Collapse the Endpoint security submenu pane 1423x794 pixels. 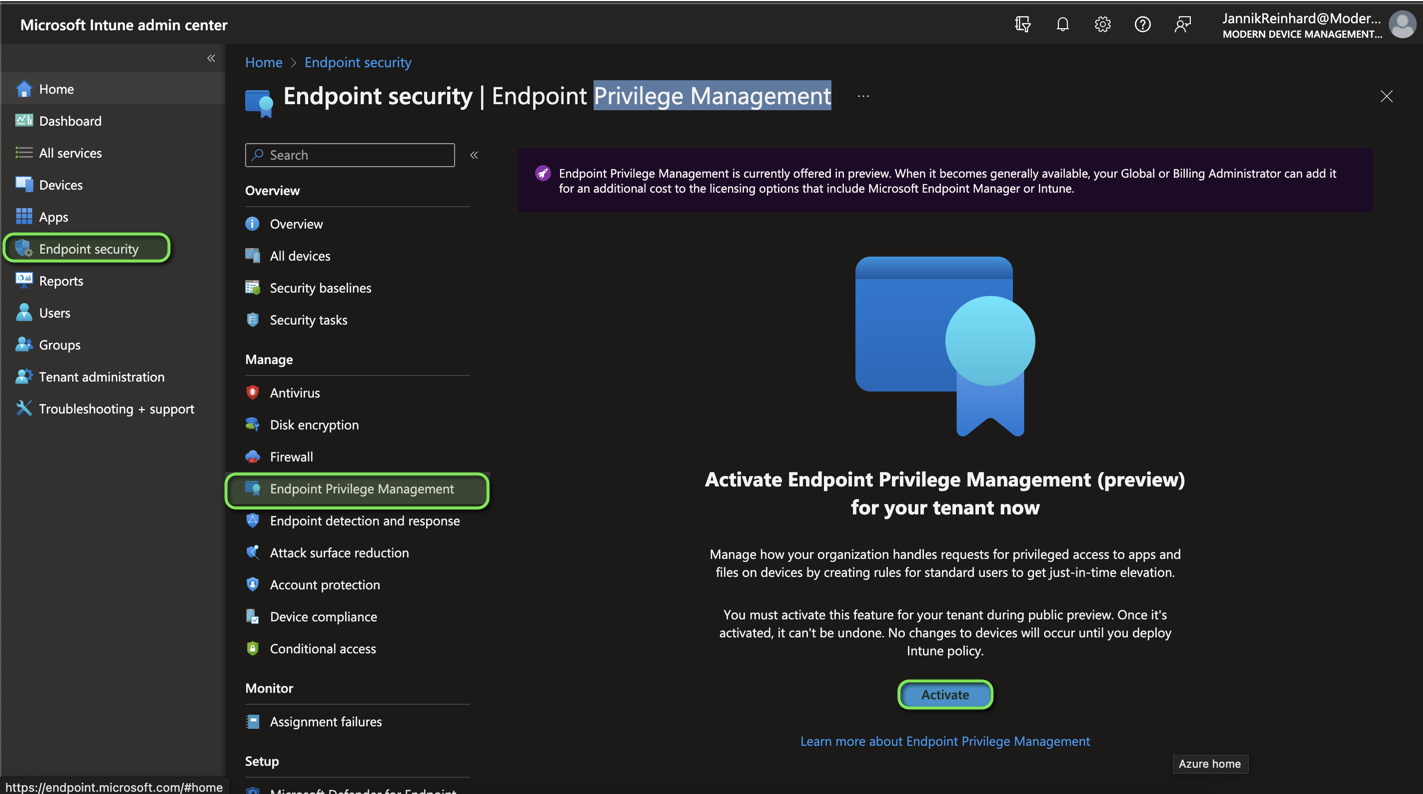point(474,155)
